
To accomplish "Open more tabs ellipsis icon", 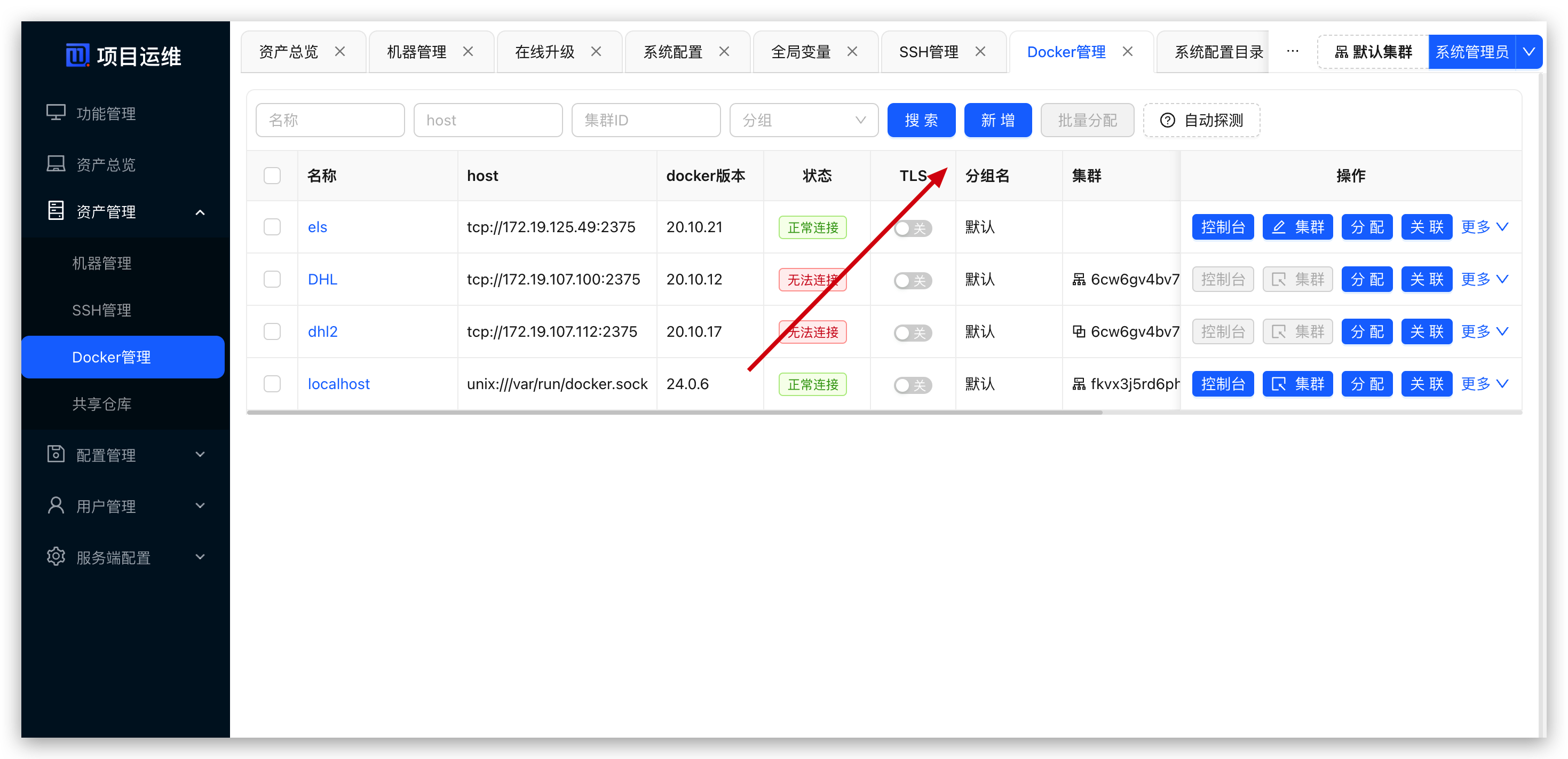I will pos(1292,52).
